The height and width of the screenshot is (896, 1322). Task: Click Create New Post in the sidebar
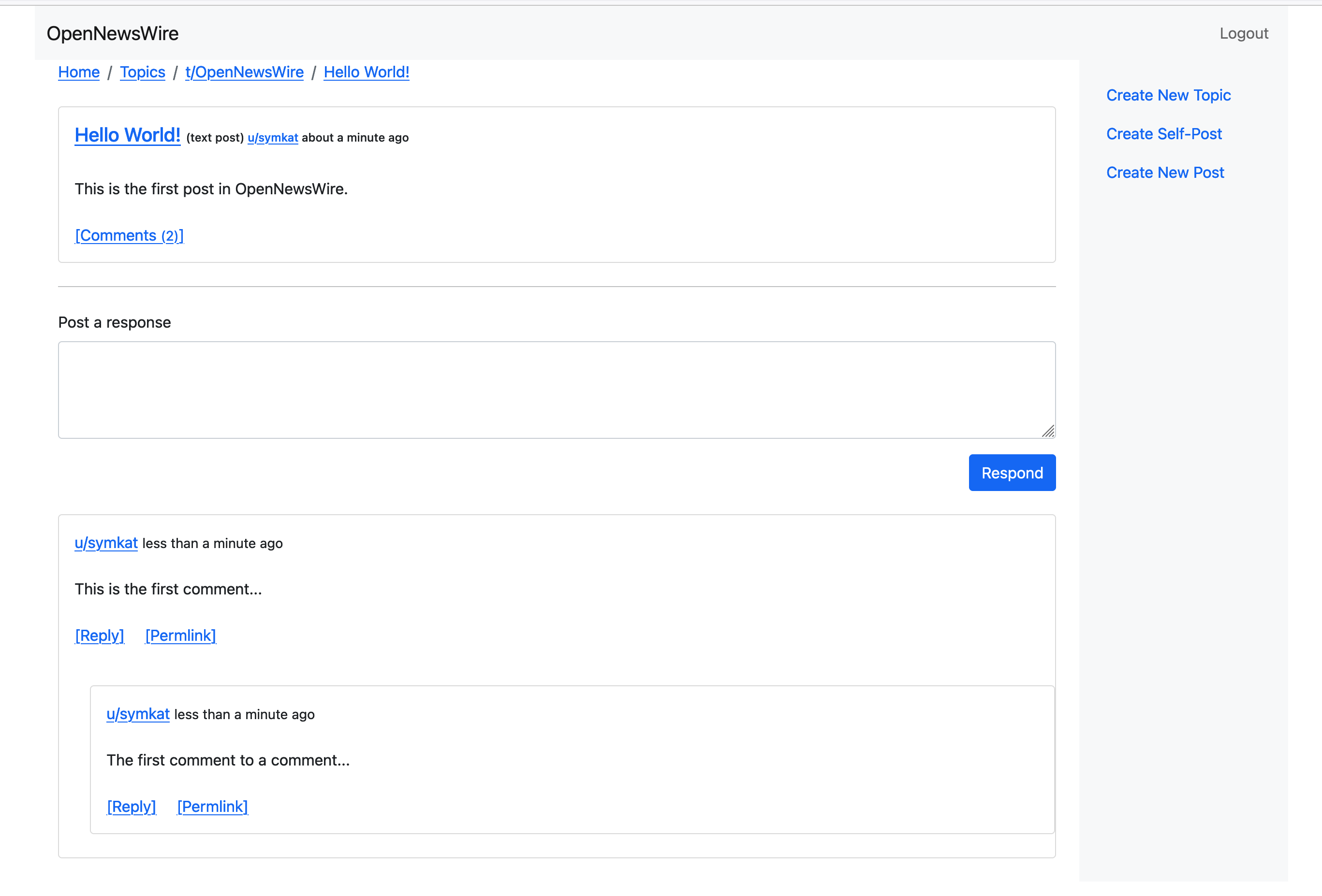[1165, 172]
